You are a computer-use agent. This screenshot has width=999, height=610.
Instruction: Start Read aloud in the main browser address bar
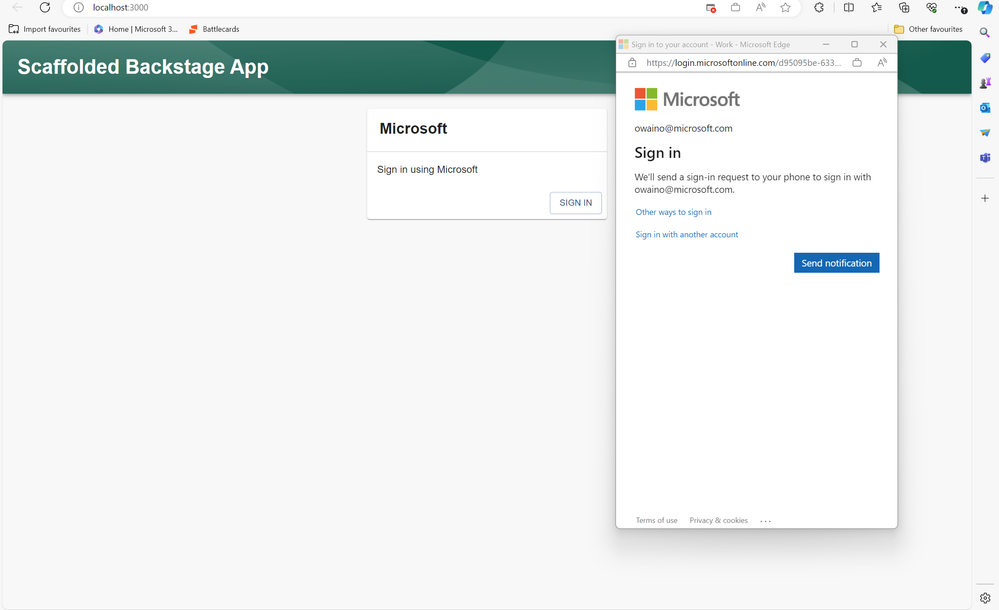click(x=761, y=8)
